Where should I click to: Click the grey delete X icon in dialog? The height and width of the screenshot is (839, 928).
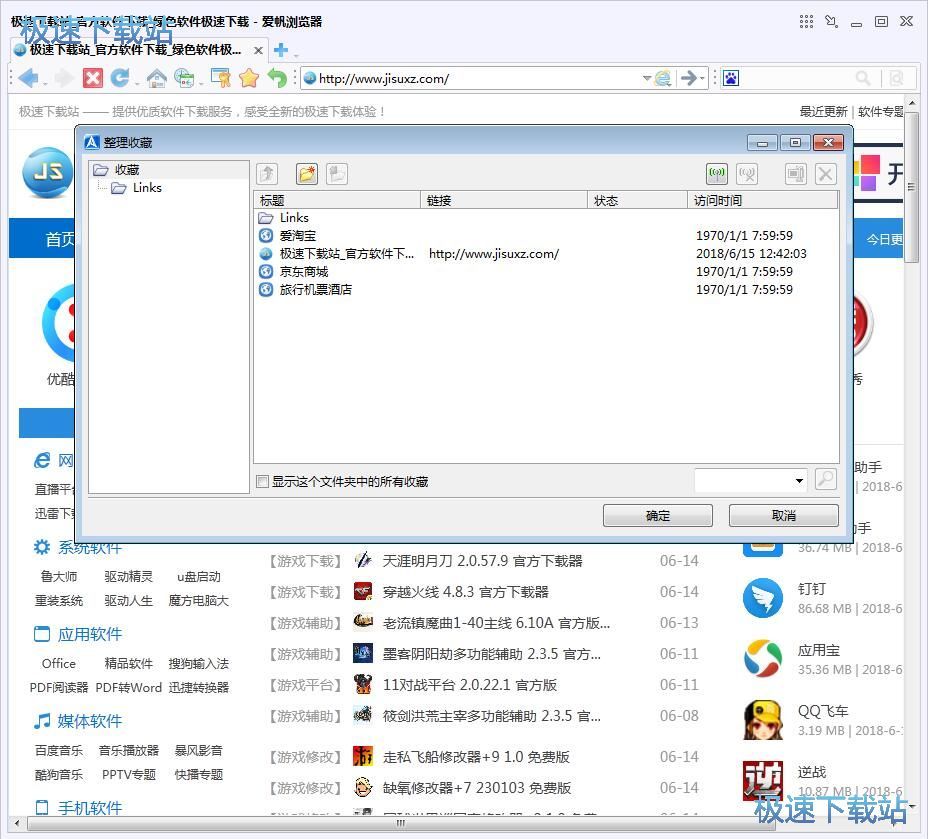pyautogui.click(x=826, y=174)
